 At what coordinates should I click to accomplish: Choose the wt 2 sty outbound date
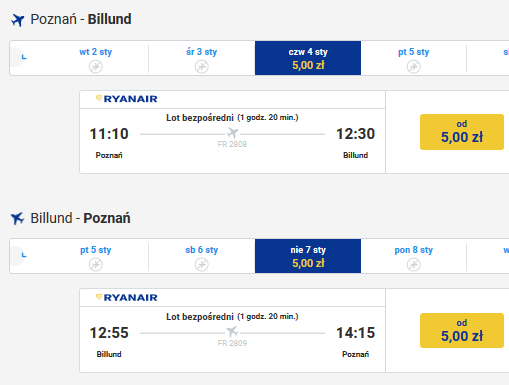coord(96,58)
